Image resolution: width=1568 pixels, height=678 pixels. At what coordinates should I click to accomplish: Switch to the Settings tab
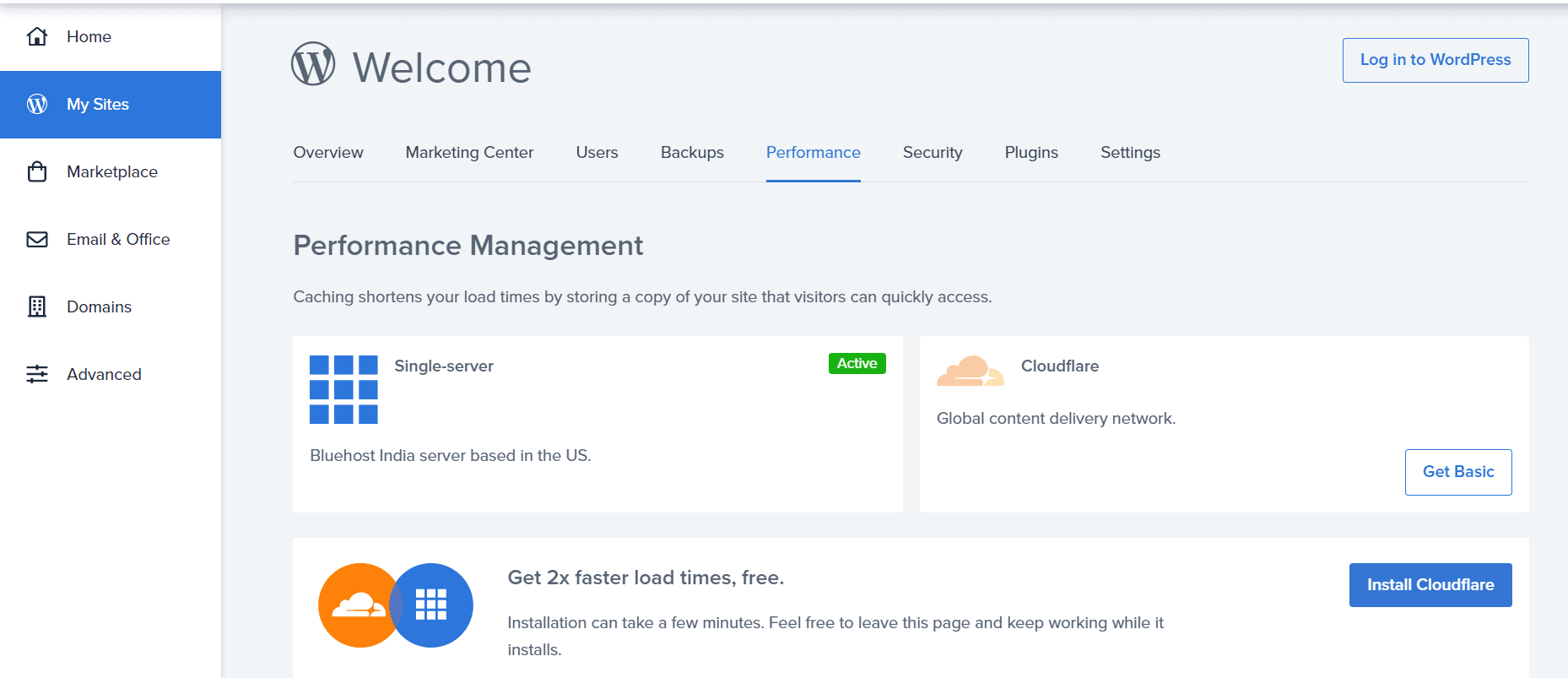1130,153
